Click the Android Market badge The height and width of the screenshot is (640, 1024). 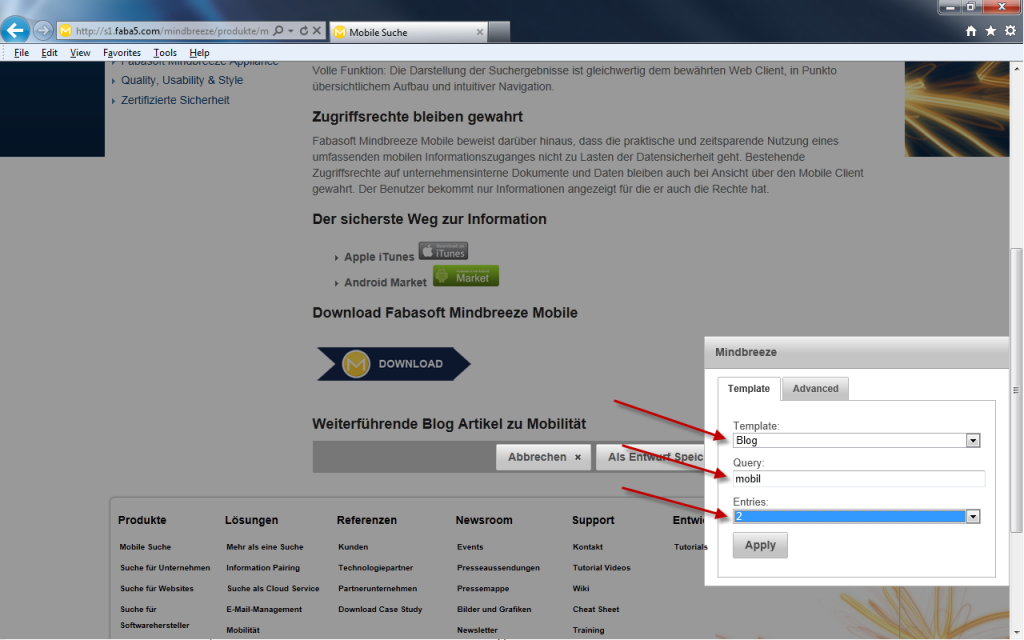(466, 276)
